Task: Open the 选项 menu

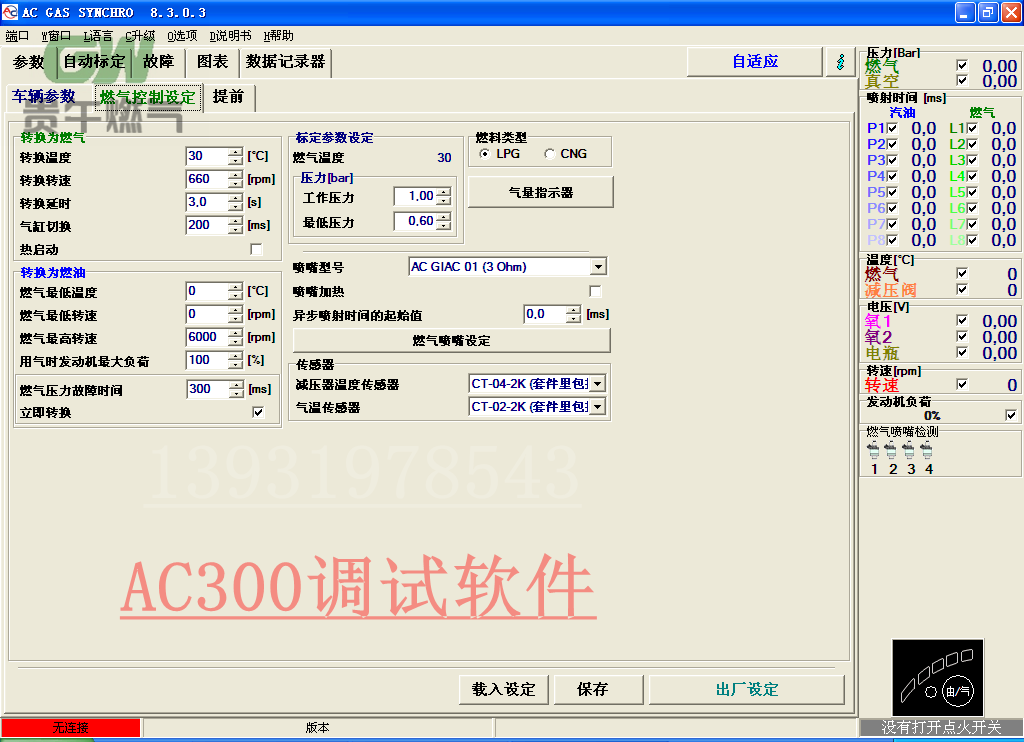Action: tap(182, 36)
